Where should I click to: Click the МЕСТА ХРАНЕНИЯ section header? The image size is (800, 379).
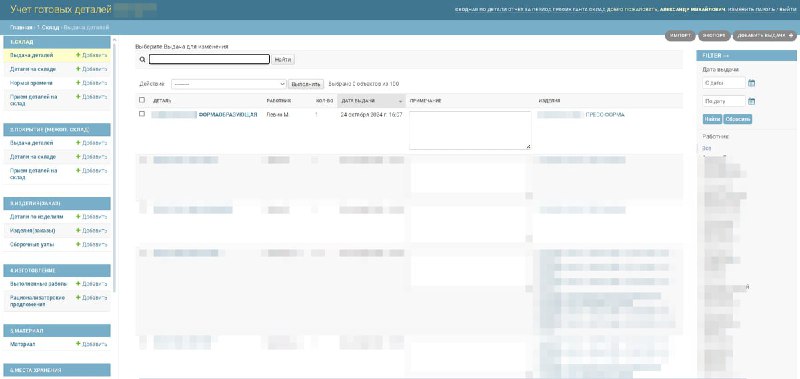coord(57,370)
